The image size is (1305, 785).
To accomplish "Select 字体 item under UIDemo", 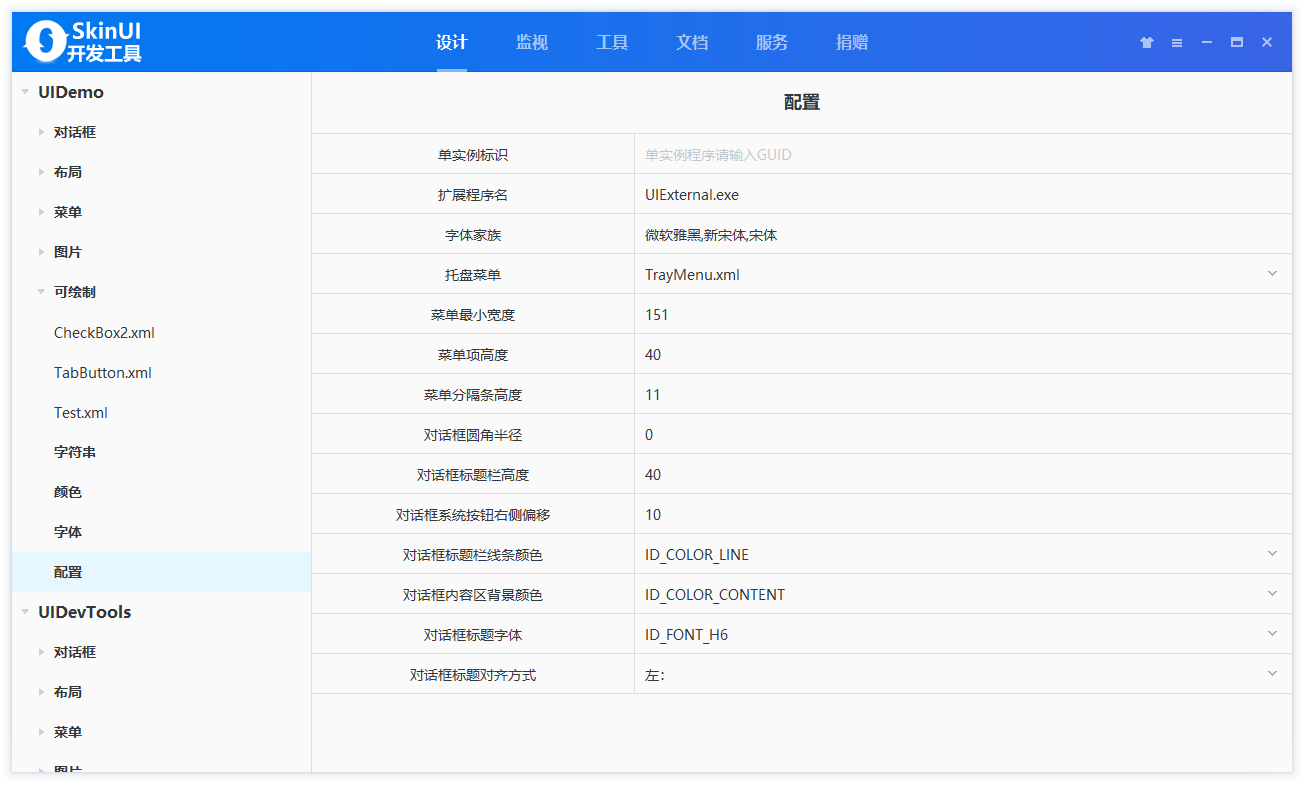I will [x=68, y=532].
